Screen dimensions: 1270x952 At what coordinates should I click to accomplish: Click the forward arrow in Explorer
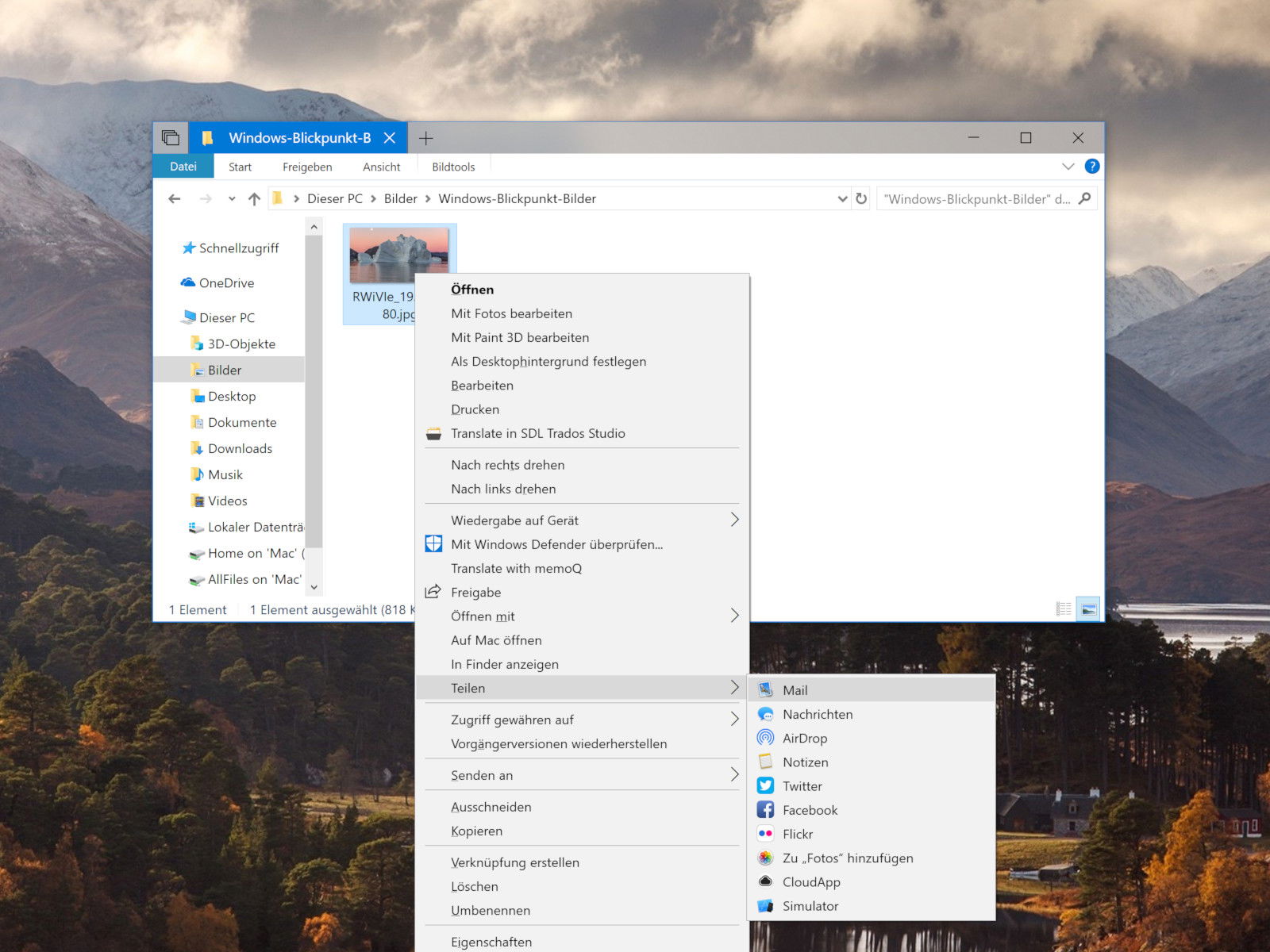(206, 198)
